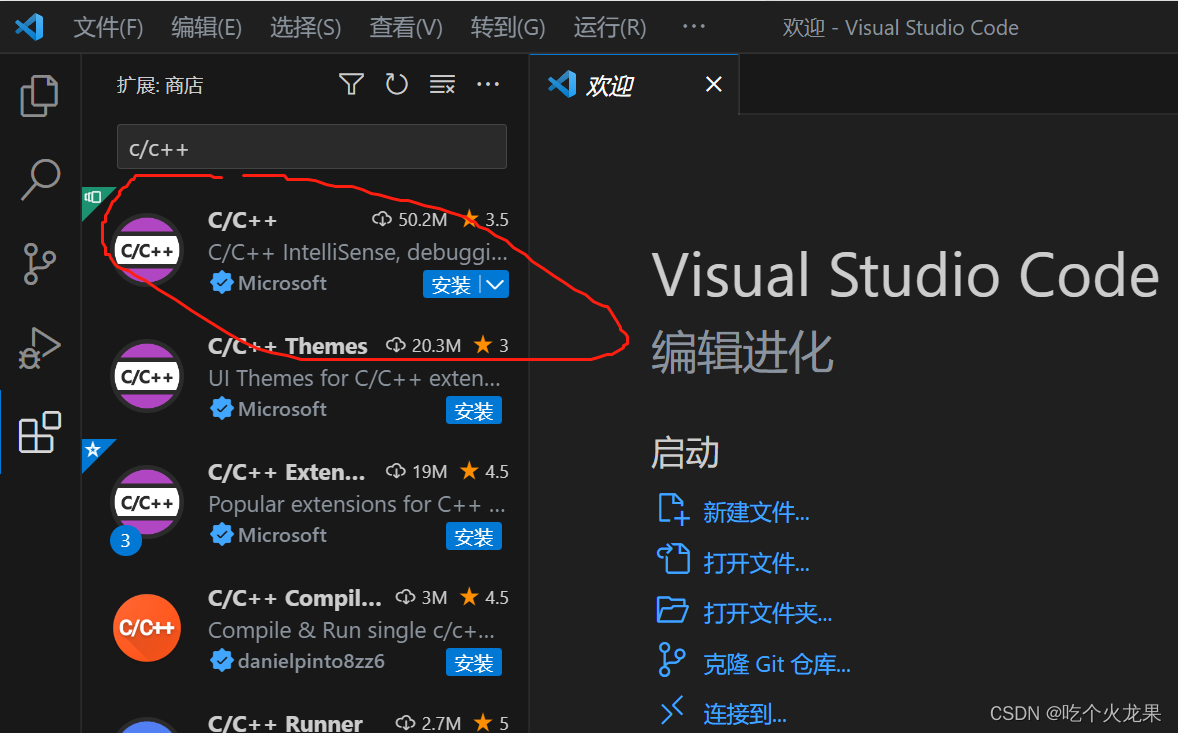Viewport: 1178px width, 733px height.
Task: Install the C/C++ extension by Microsoft
Action: coord(452,285)
